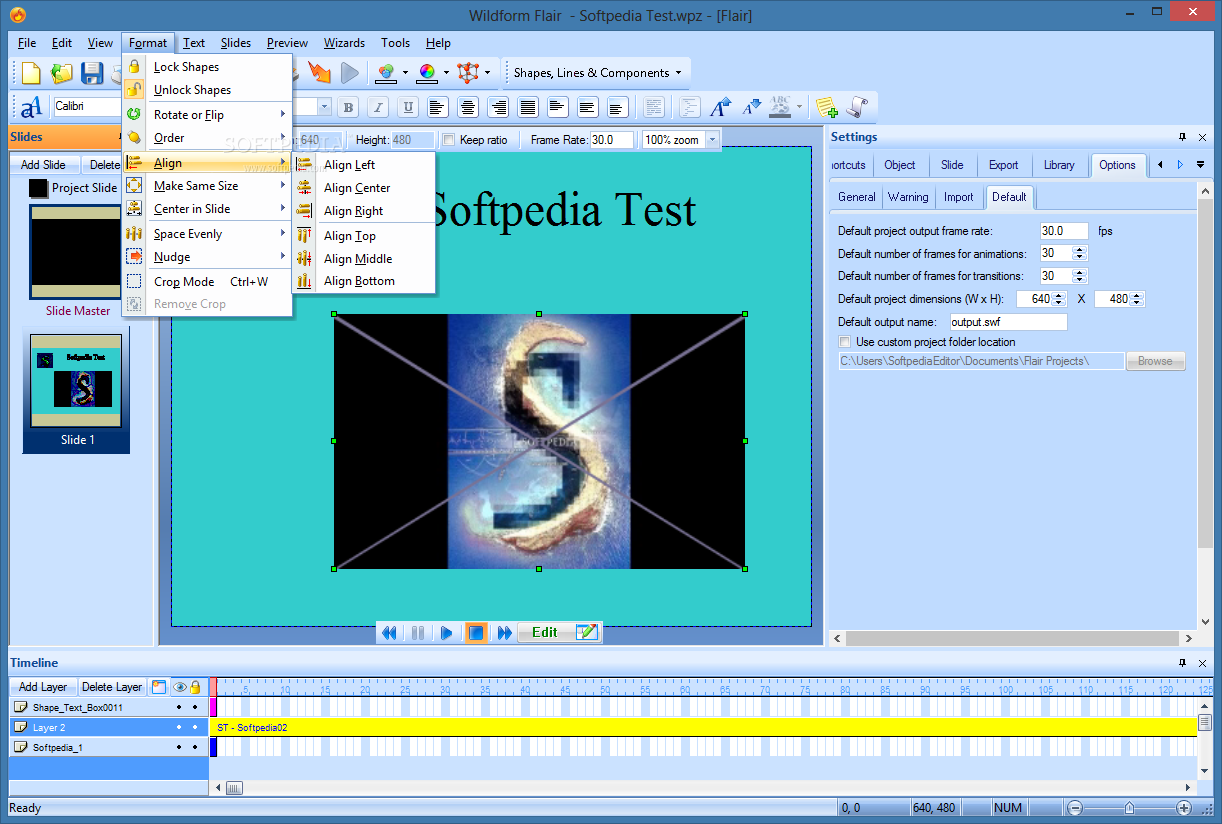Click the Add Slide button
Image resolution: width=1222 pixels, height=824 pixels.
click(x=43, y=165)
